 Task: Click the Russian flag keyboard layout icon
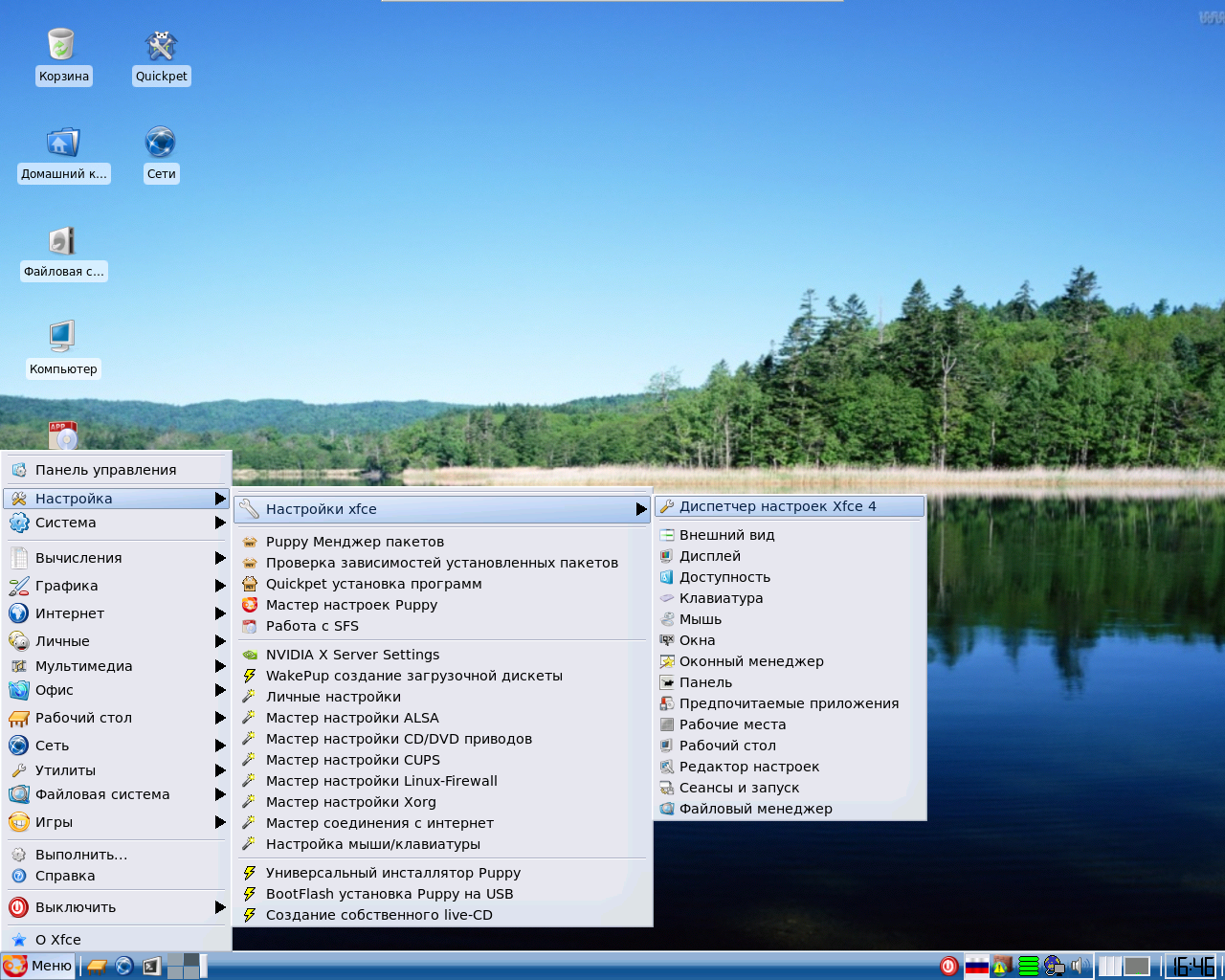tap(976, 966)
